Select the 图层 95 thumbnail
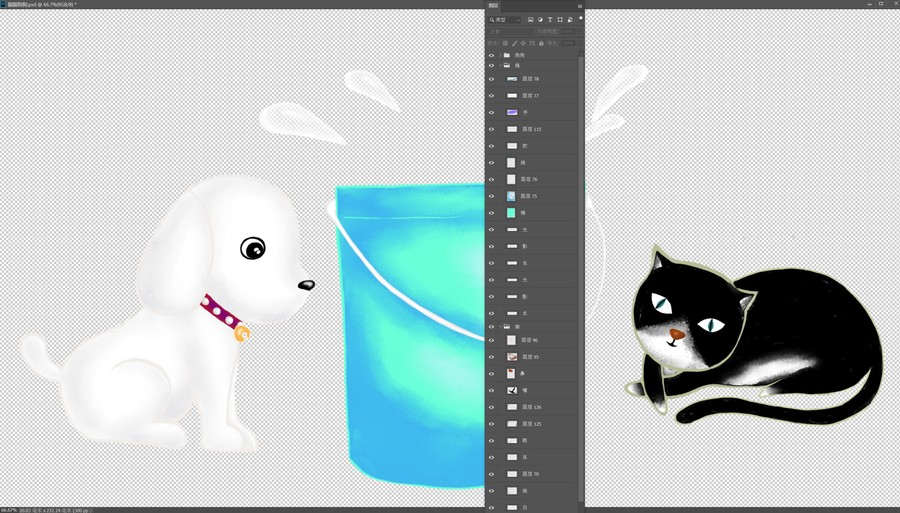The width and height of the screenshot is (900, 513). pyautogui.click(x=511, y=357)
